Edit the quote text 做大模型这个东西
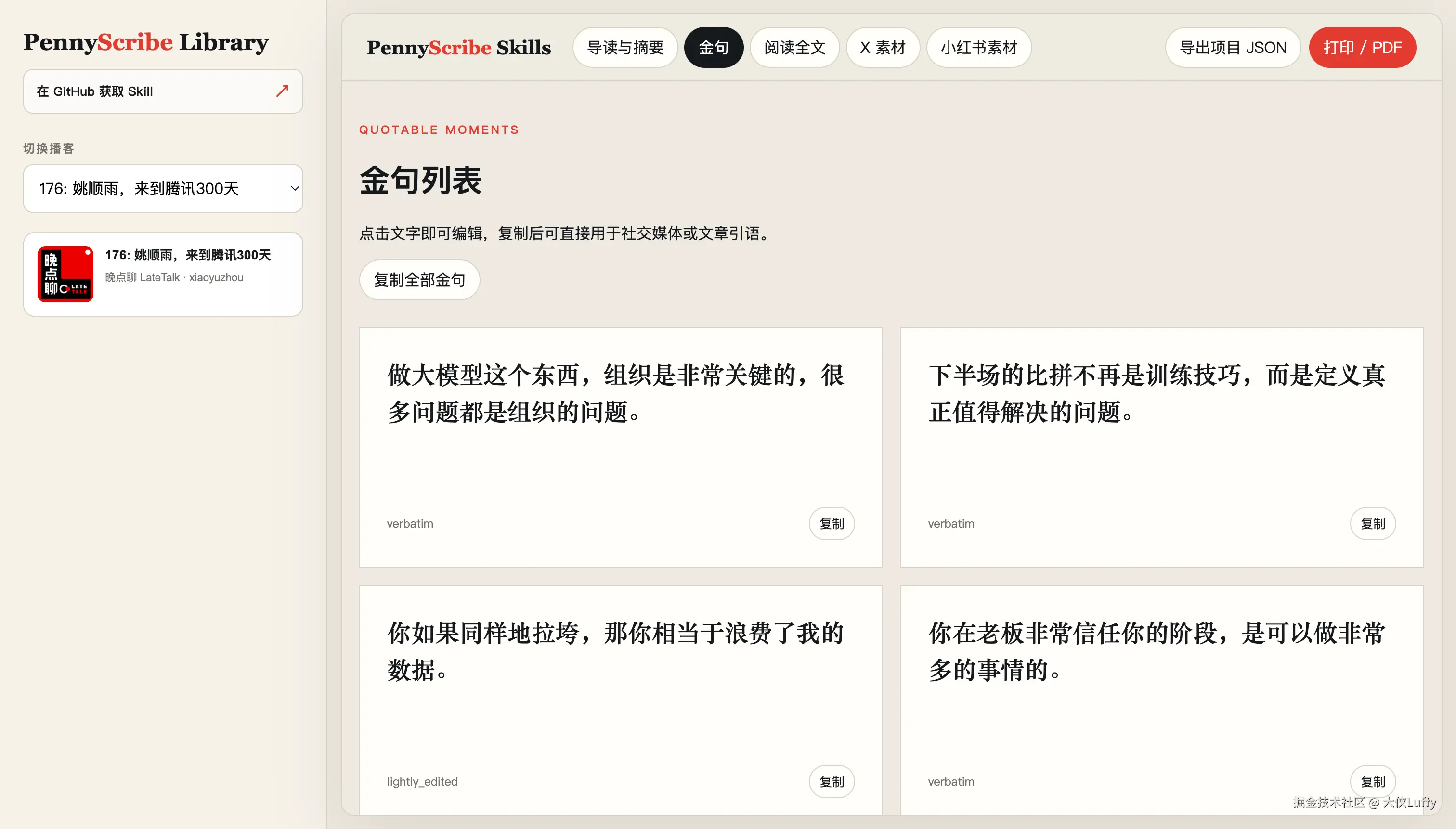Screen dimensions: 1456x829 point(616,393)
